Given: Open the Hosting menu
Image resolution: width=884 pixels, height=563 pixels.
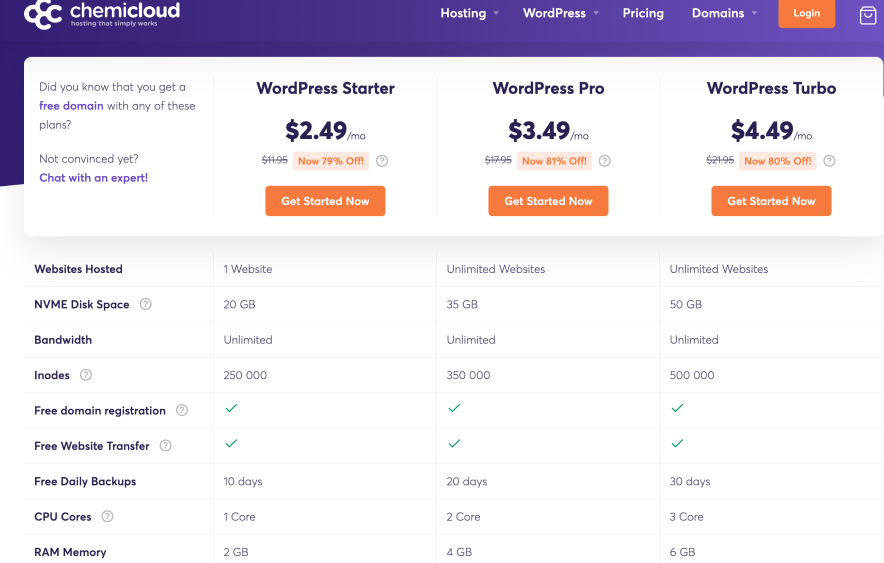Looking at the screenshot, I should click(x=463, y=13).
